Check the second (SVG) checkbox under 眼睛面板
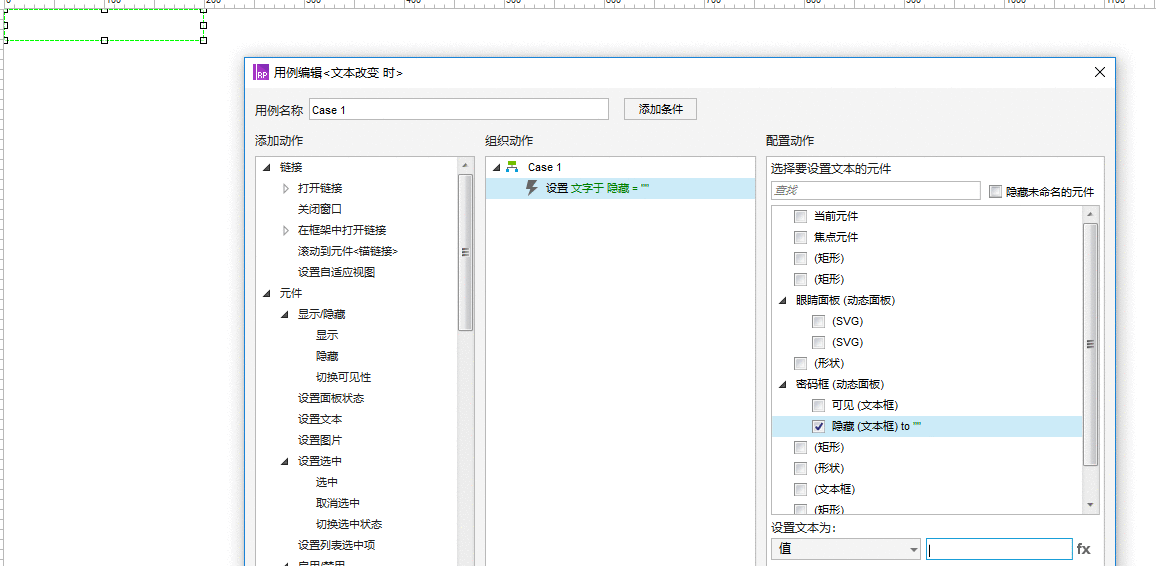1156x566 pixels. [818, 342]
